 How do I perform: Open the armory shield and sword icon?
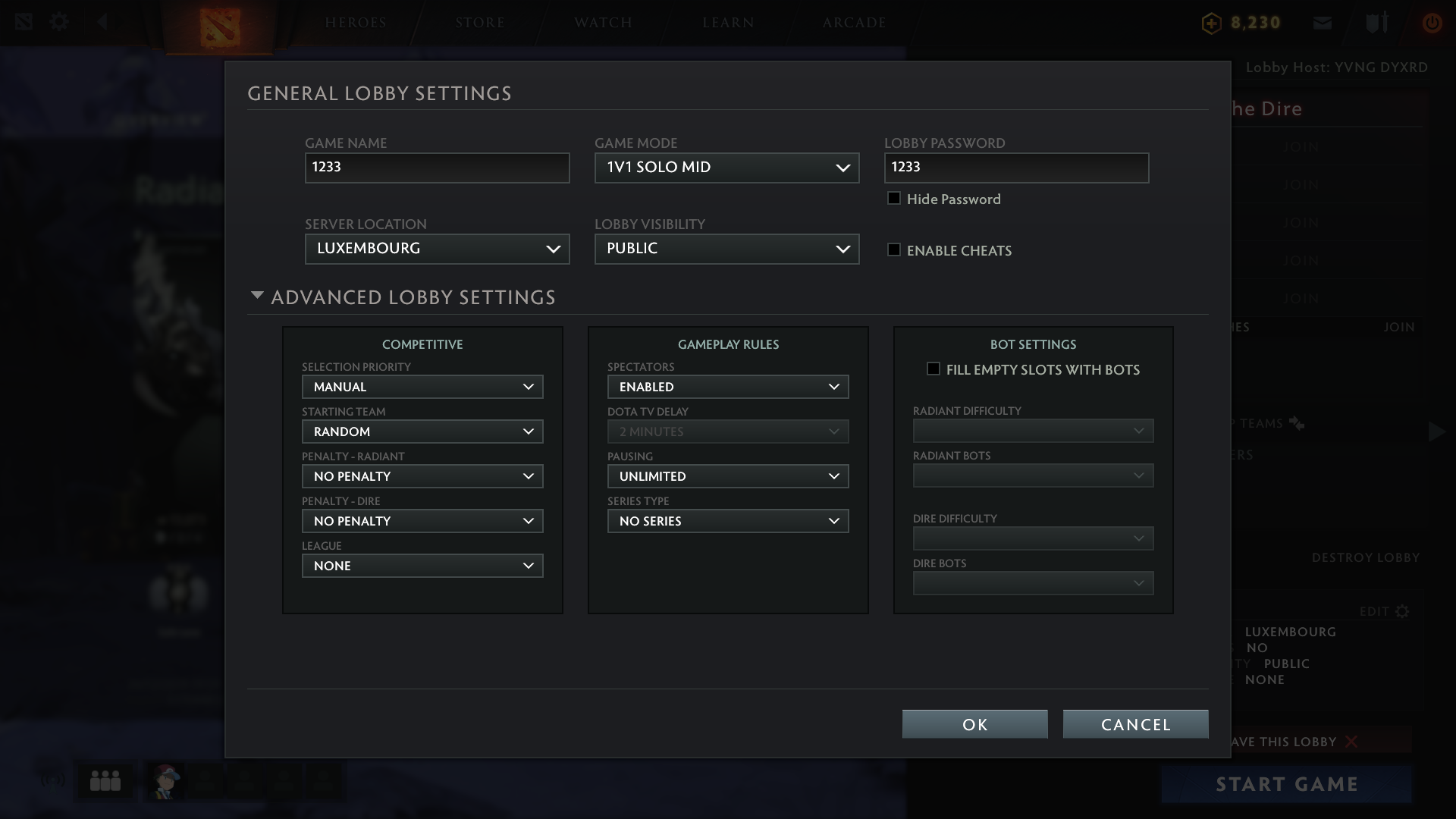point(1376,23)
